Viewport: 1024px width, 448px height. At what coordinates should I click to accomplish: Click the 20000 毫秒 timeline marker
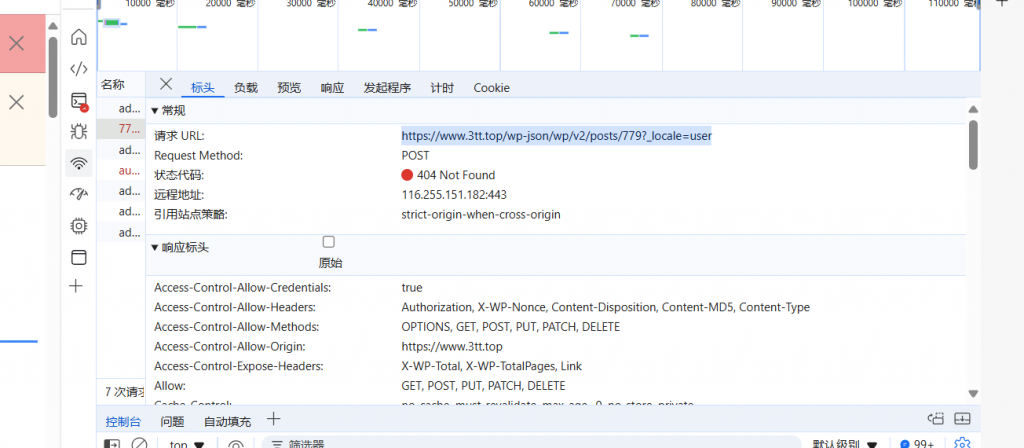pos(231,3)
